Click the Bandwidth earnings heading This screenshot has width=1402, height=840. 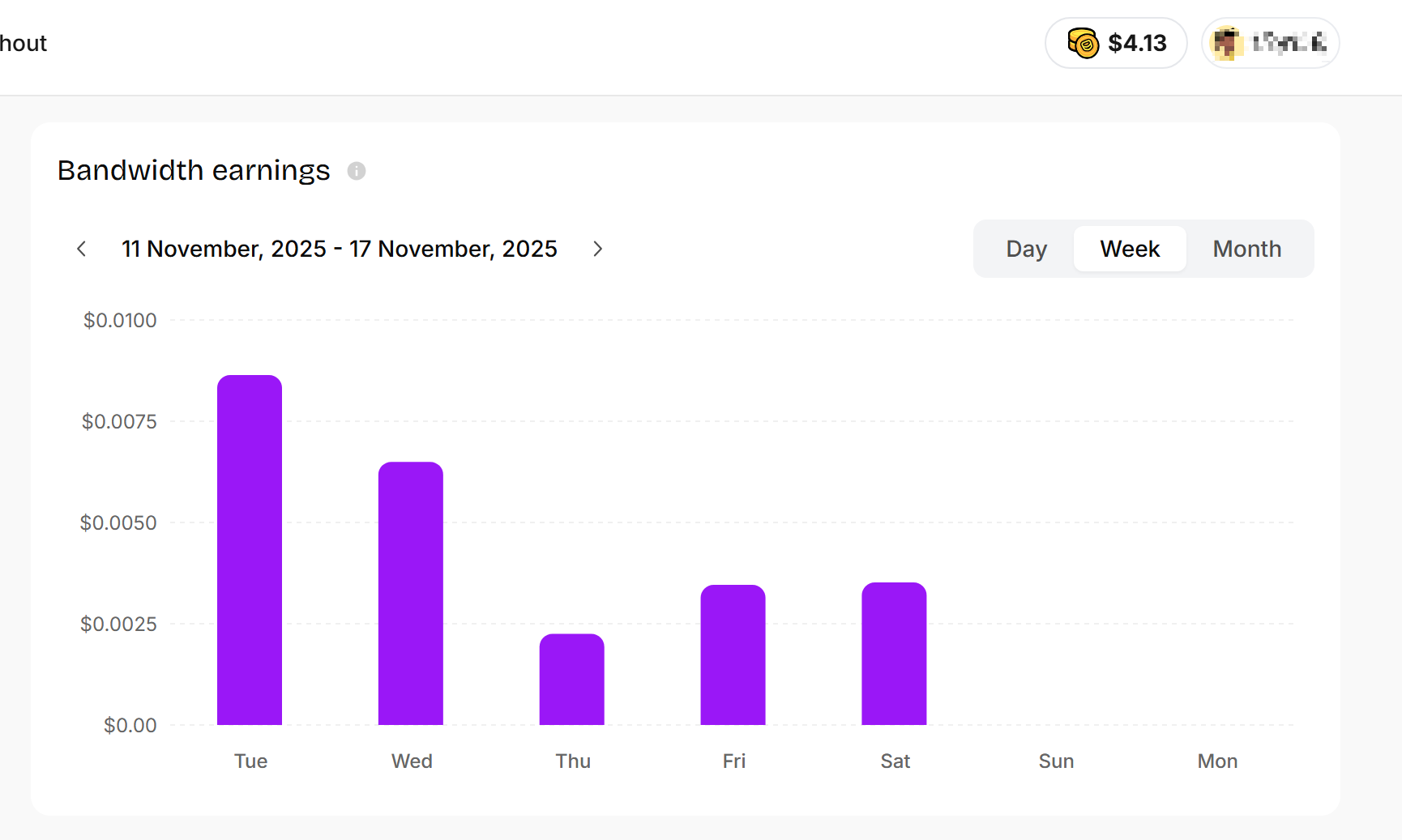[194, 171]
